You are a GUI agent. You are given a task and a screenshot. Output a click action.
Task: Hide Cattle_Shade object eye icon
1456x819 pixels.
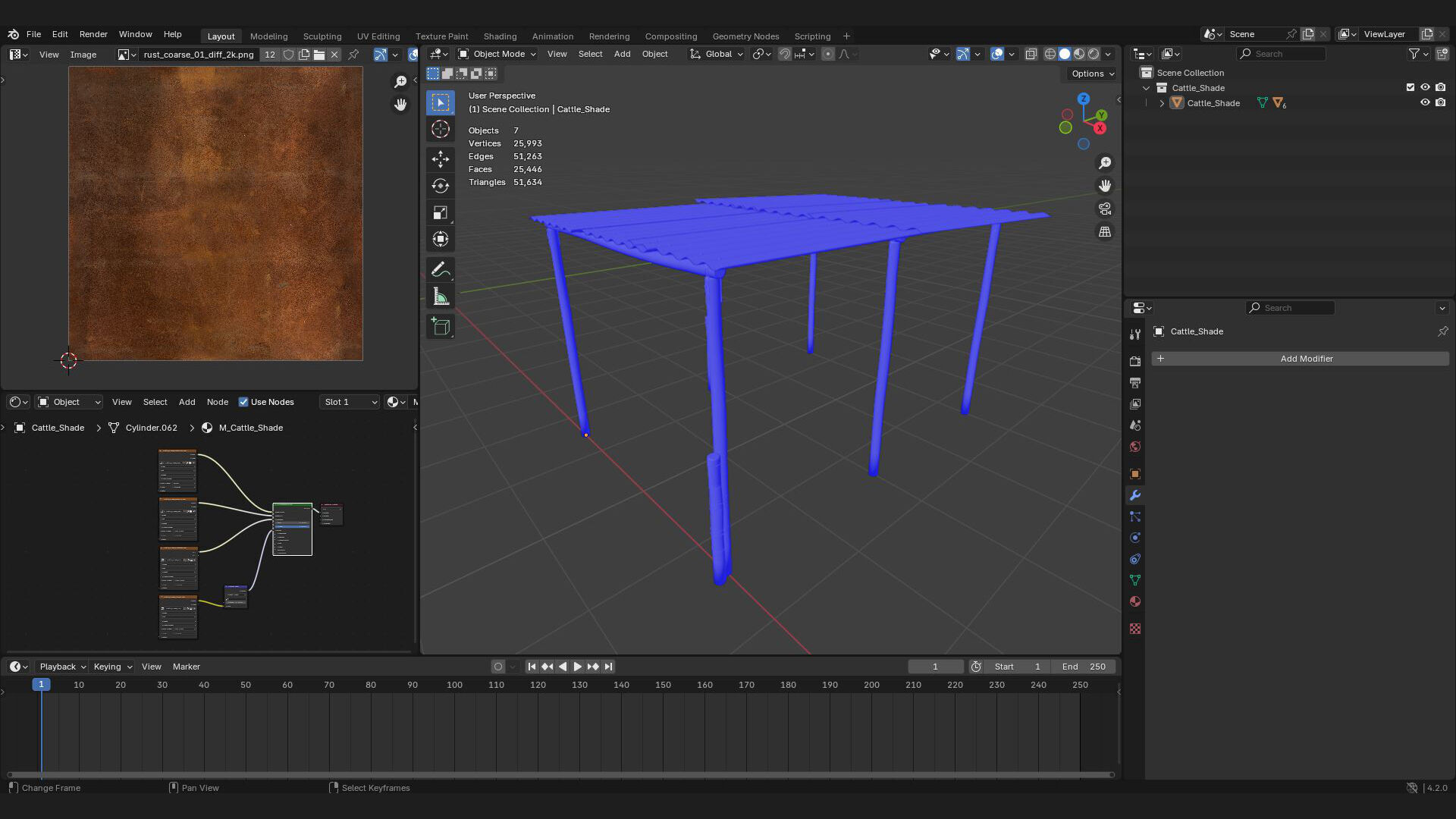[x=1426, y=103]
